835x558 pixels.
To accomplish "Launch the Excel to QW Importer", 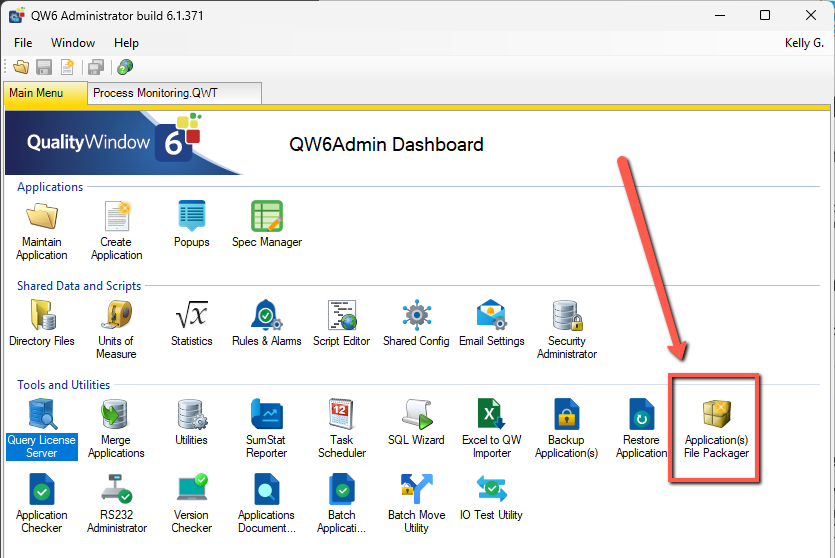I will point(492,415).
